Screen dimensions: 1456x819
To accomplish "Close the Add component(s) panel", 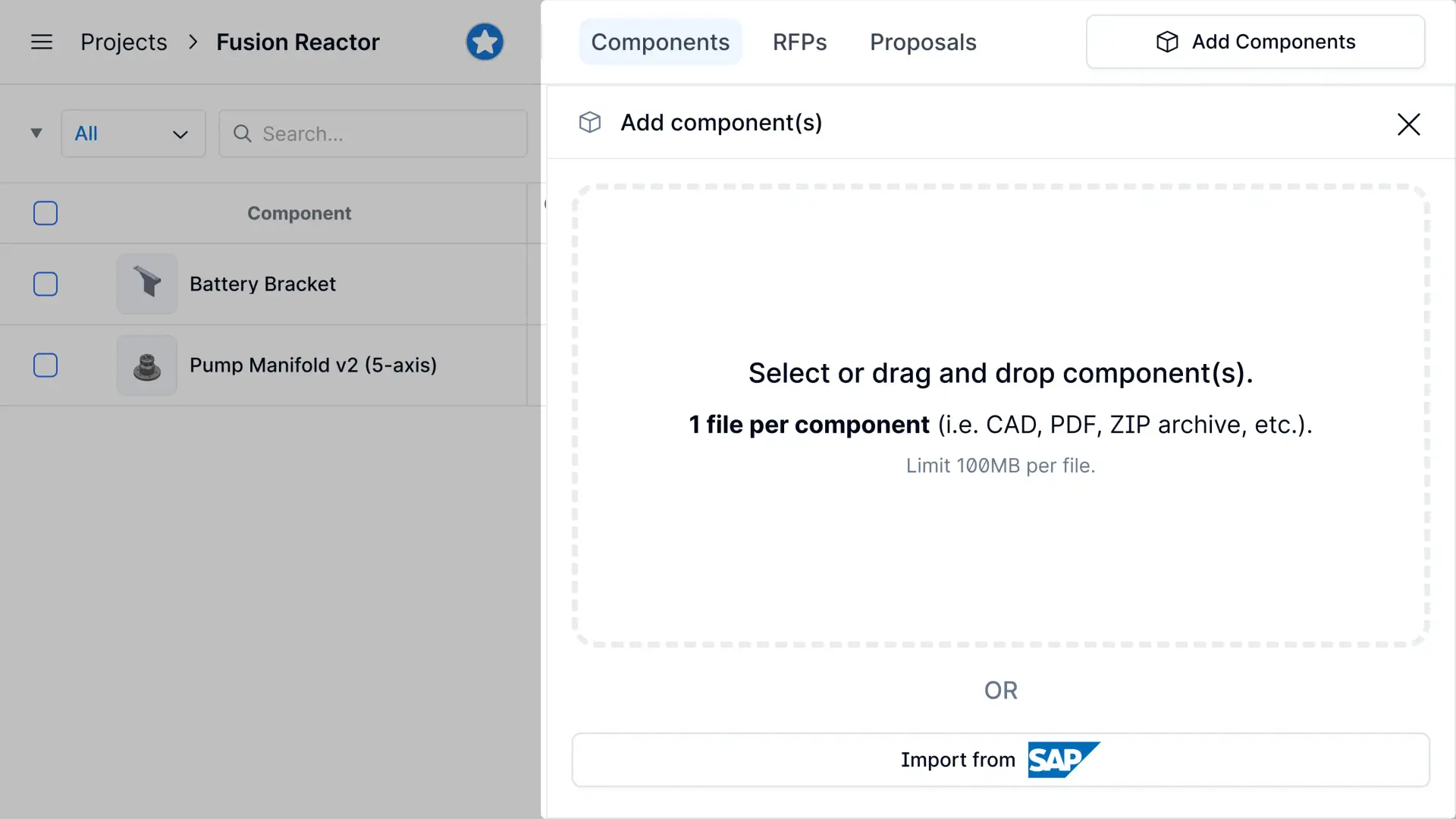I will pyautogui.click(x=1408, y=124).
